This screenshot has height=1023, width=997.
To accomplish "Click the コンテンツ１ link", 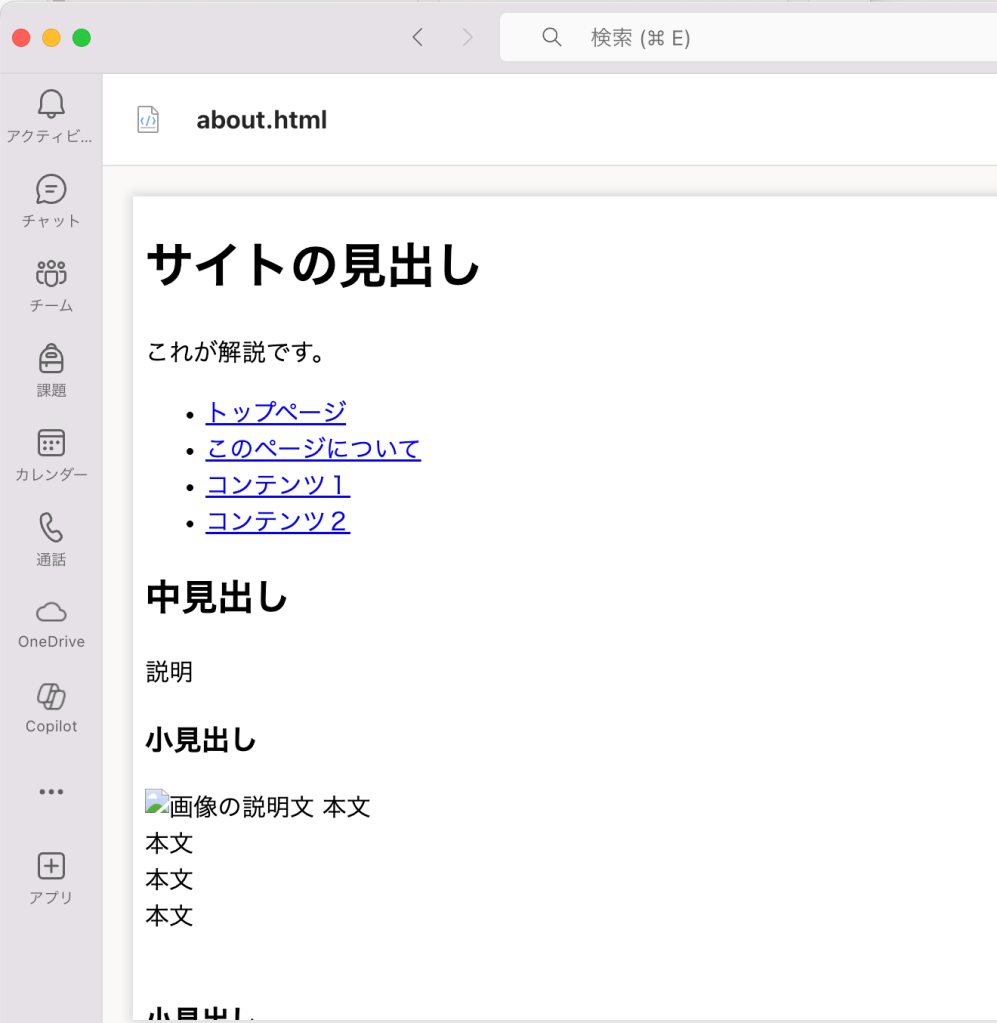I will tap(278, 486).
